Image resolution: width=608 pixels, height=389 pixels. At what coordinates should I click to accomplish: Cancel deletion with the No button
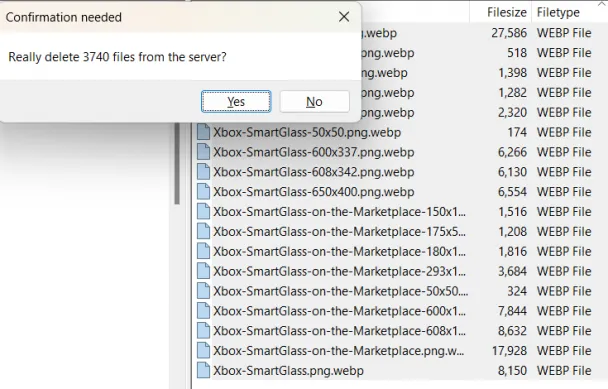[314, 102]
